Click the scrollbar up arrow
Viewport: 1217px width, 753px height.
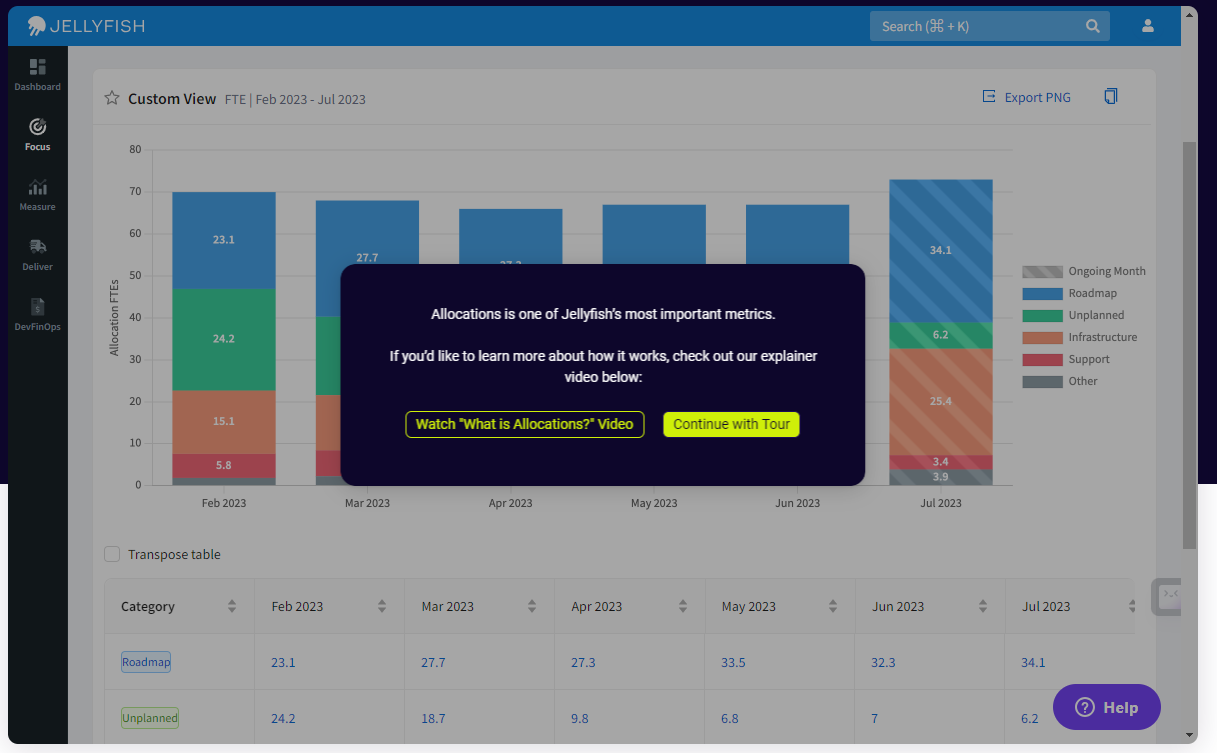click(1189, 16)
